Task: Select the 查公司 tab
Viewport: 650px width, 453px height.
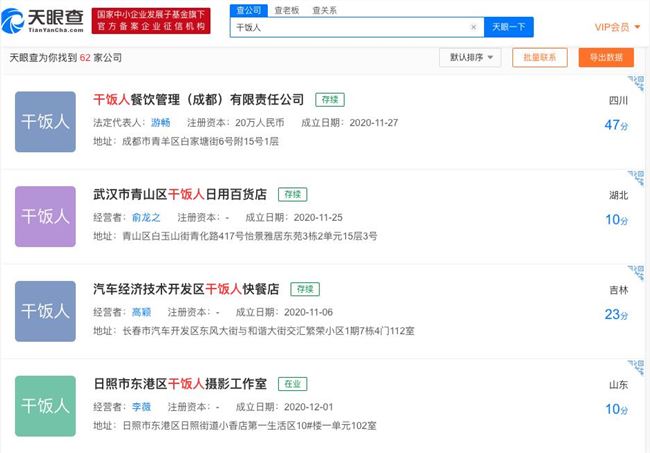Action: pos(249,10)
